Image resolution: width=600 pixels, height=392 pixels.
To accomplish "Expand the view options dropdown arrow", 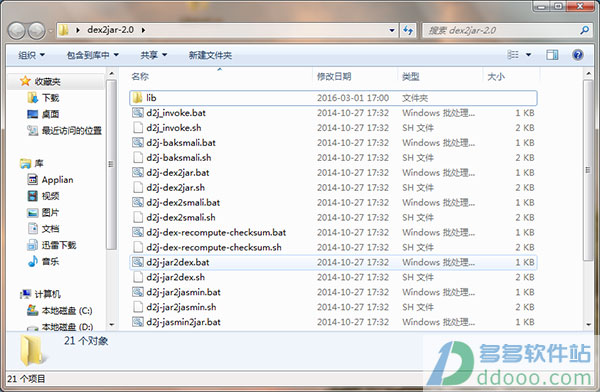I will (x=528, y=55).
